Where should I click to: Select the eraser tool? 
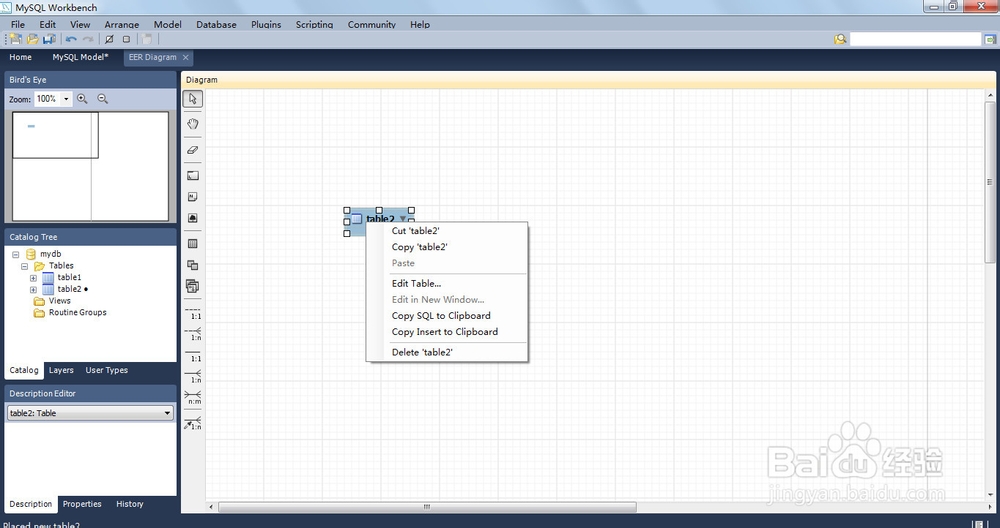pos(193,150)
